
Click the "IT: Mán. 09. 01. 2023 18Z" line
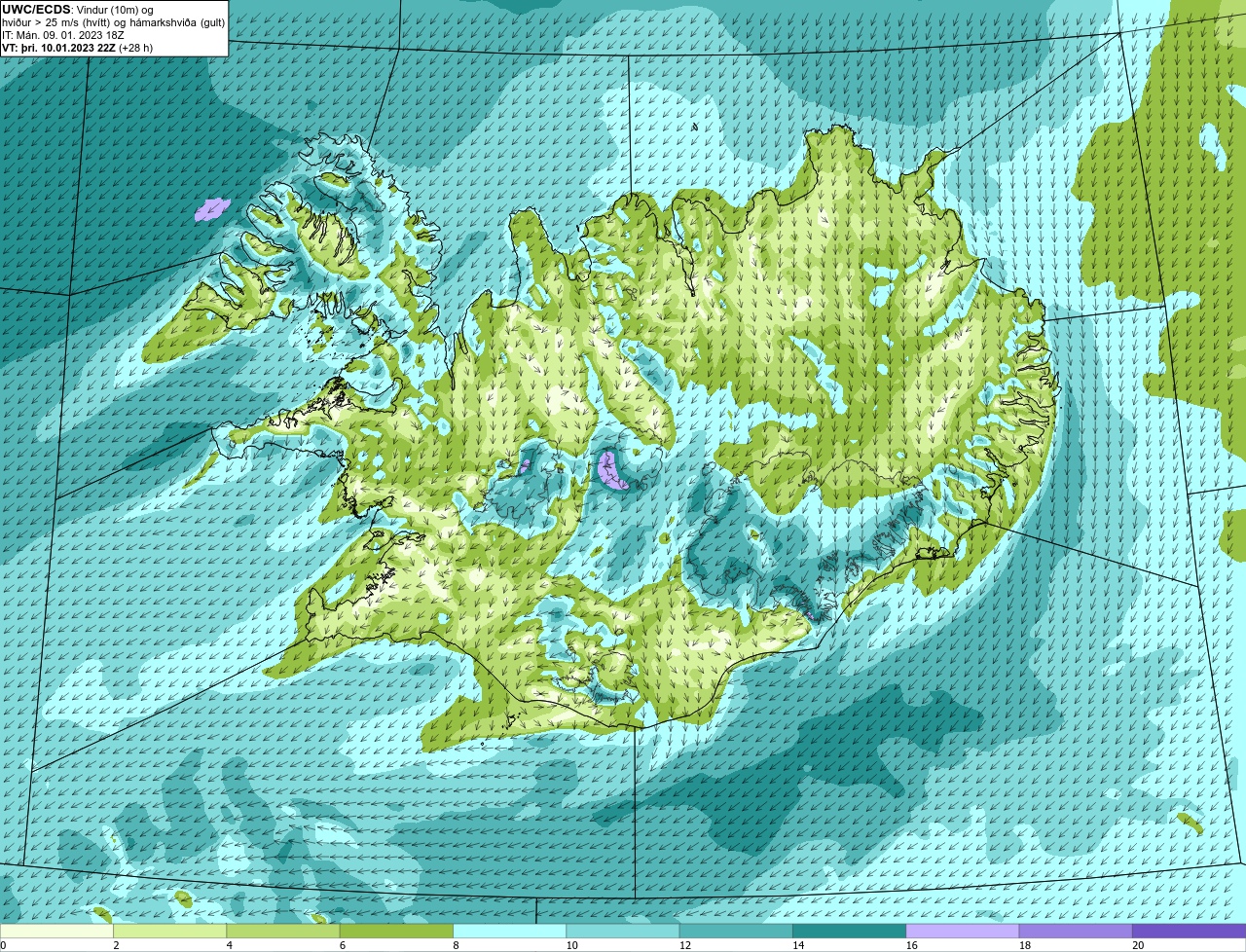pyautogui.click(x=63, y=35)
